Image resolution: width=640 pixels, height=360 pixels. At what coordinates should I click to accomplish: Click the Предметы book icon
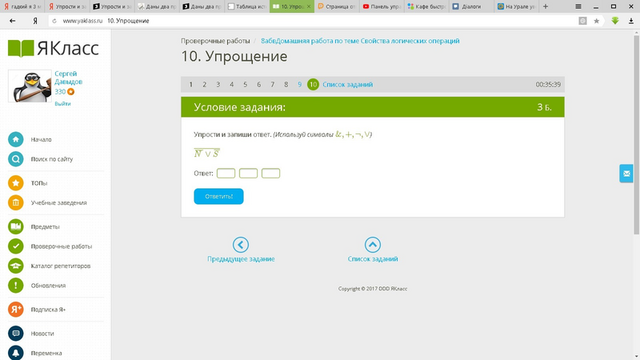coord(16,227)
